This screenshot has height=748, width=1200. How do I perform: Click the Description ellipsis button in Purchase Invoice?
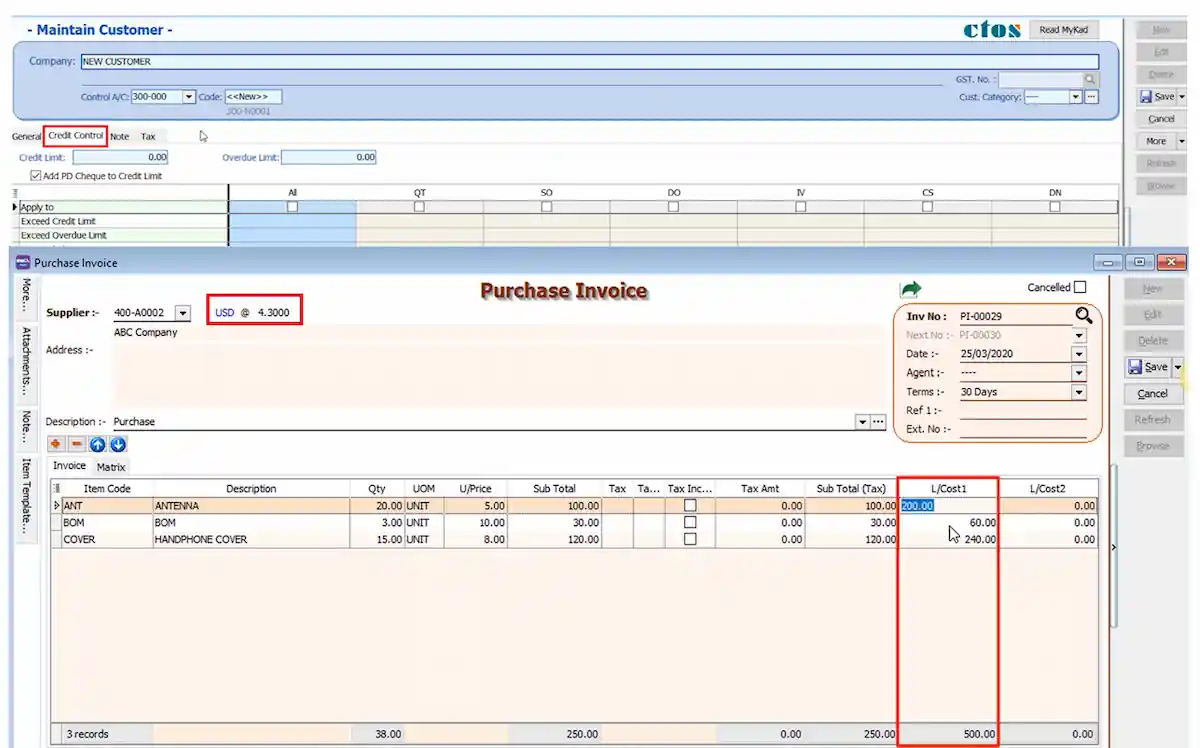878,422
